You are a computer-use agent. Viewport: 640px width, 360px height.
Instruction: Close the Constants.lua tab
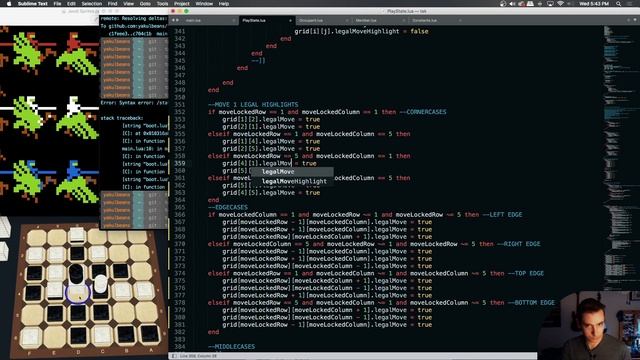(460, 20)
